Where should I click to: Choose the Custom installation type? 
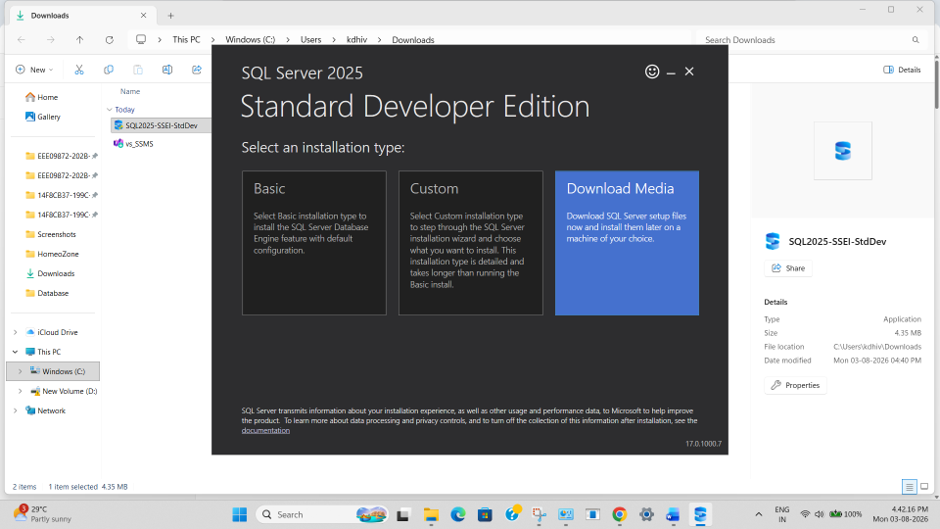click(471, 243)
